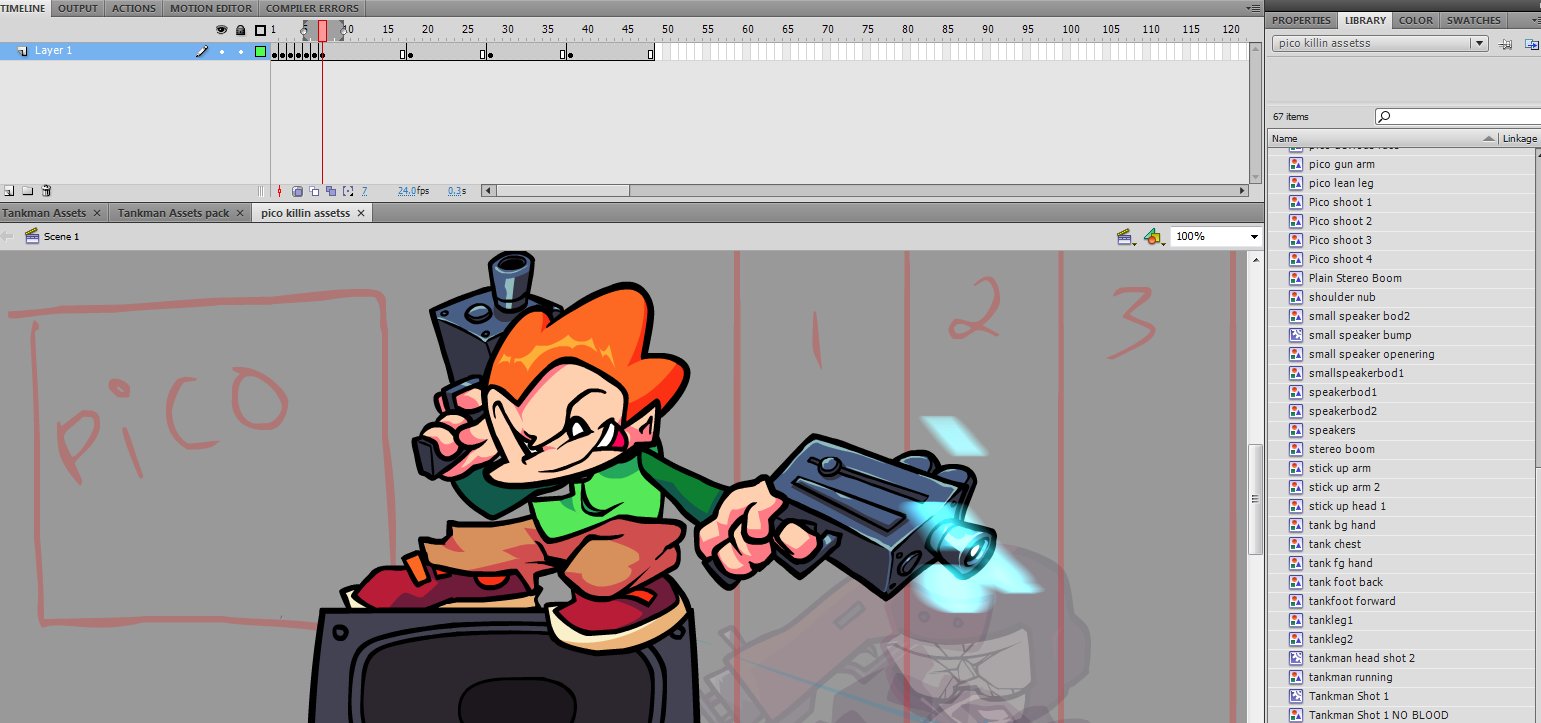Switch to the Swatches panel tab
The width and height of the screenshot is (1541, 723).
[x=1474, y=20]
